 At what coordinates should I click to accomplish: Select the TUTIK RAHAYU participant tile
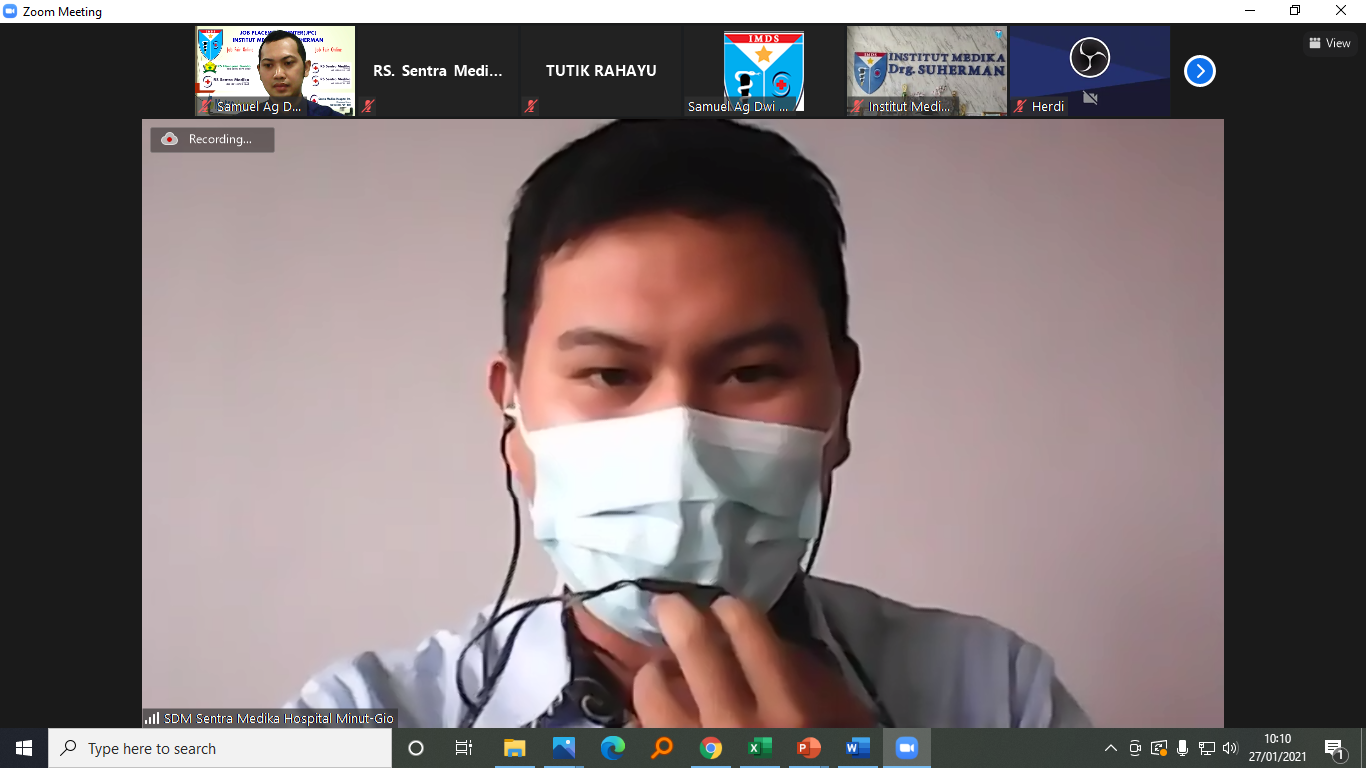[601, 71]
